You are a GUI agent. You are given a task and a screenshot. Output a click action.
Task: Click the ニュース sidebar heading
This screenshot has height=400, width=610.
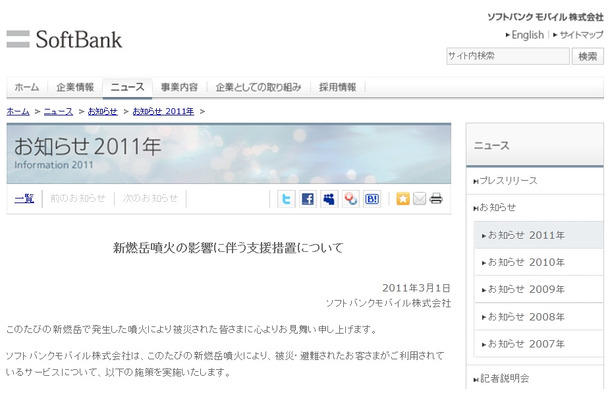click(535, 146)
